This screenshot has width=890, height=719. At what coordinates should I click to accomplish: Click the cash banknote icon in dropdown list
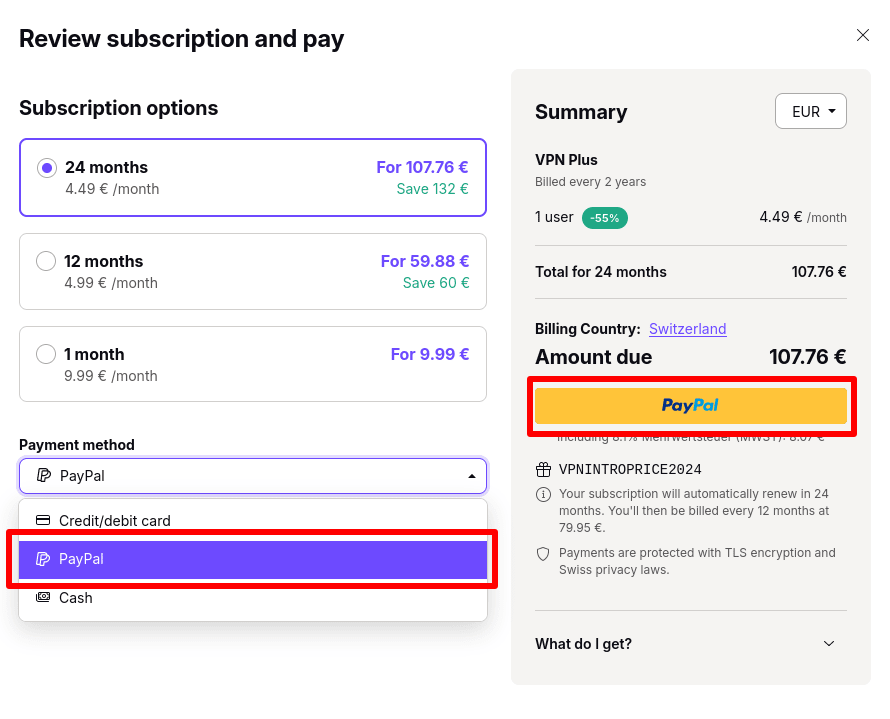click(x=43, y=597)
